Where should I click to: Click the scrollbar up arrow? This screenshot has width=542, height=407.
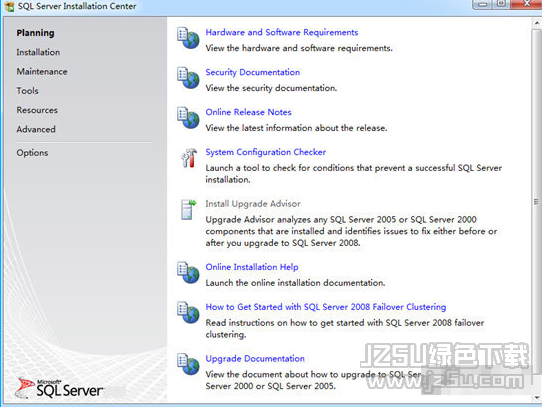tap(537, 24)
